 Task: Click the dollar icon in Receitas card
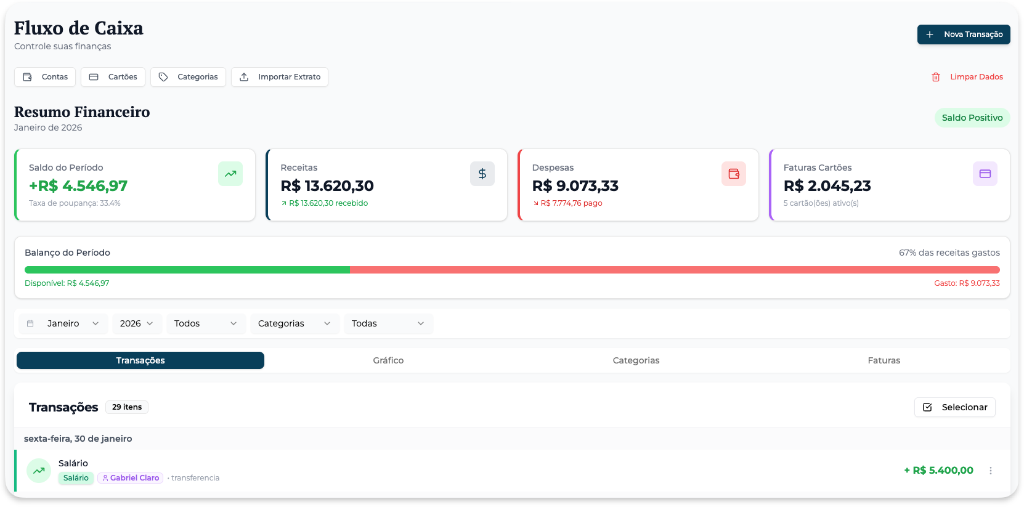pos(482,174)
